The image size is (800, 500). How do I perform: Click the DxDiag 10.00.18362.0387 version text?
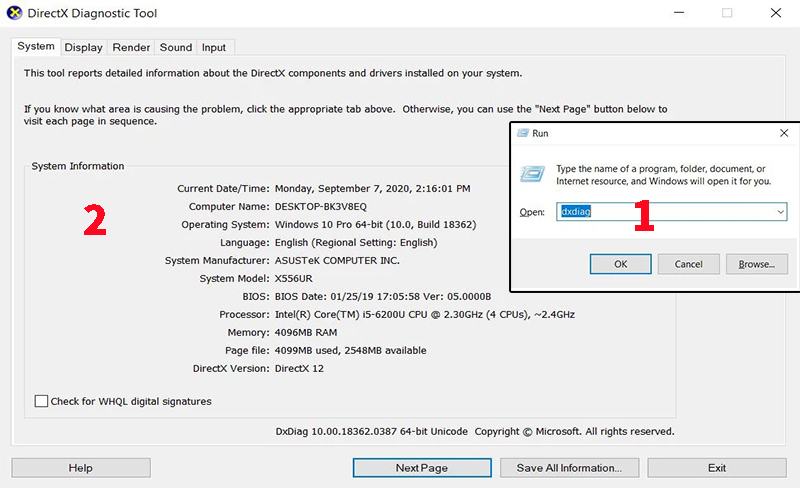pyautogui.click(x=371, y=432)
